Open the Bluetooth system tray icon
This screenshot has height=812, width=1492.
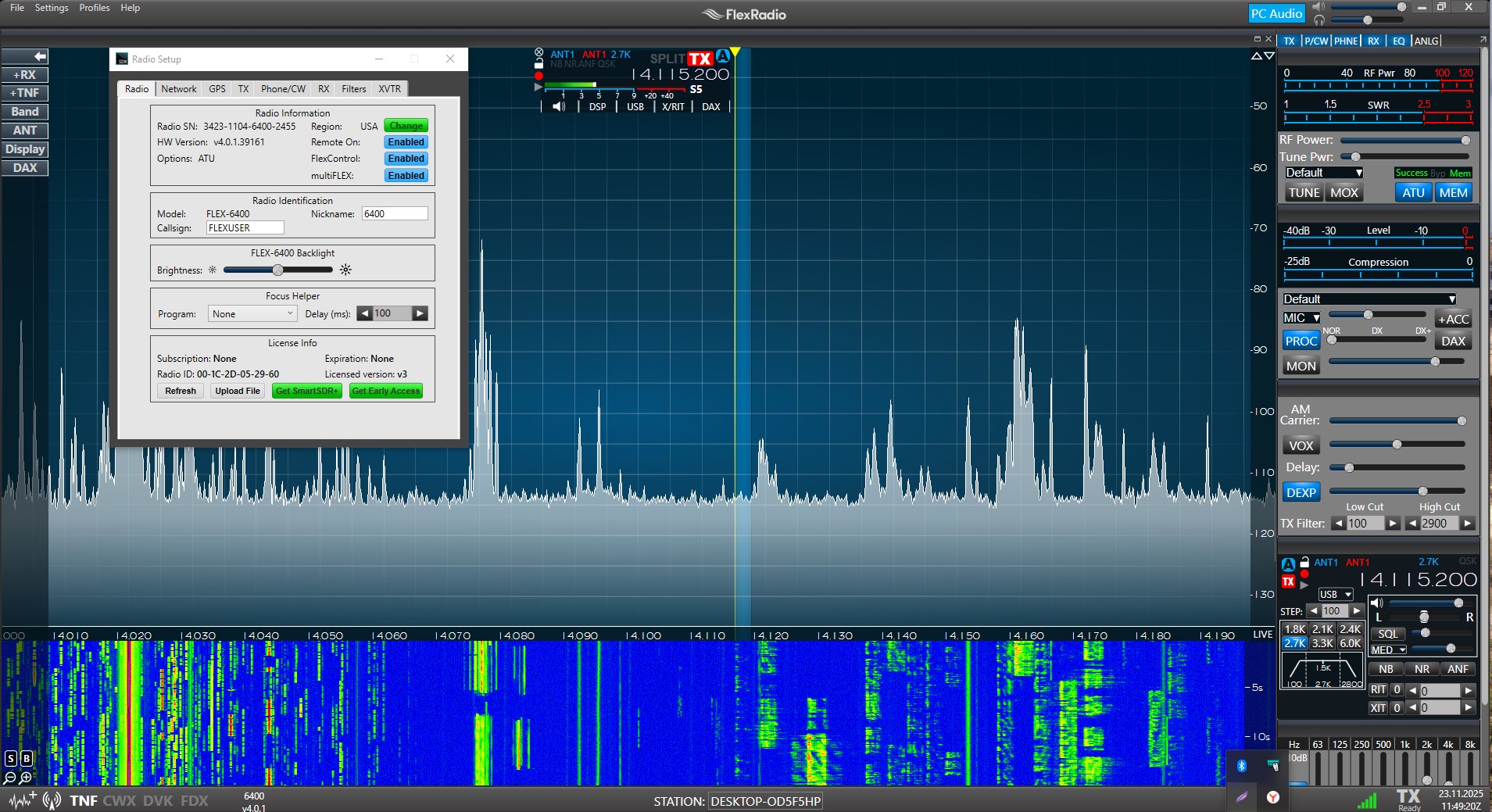click(x=1241, y=766)
